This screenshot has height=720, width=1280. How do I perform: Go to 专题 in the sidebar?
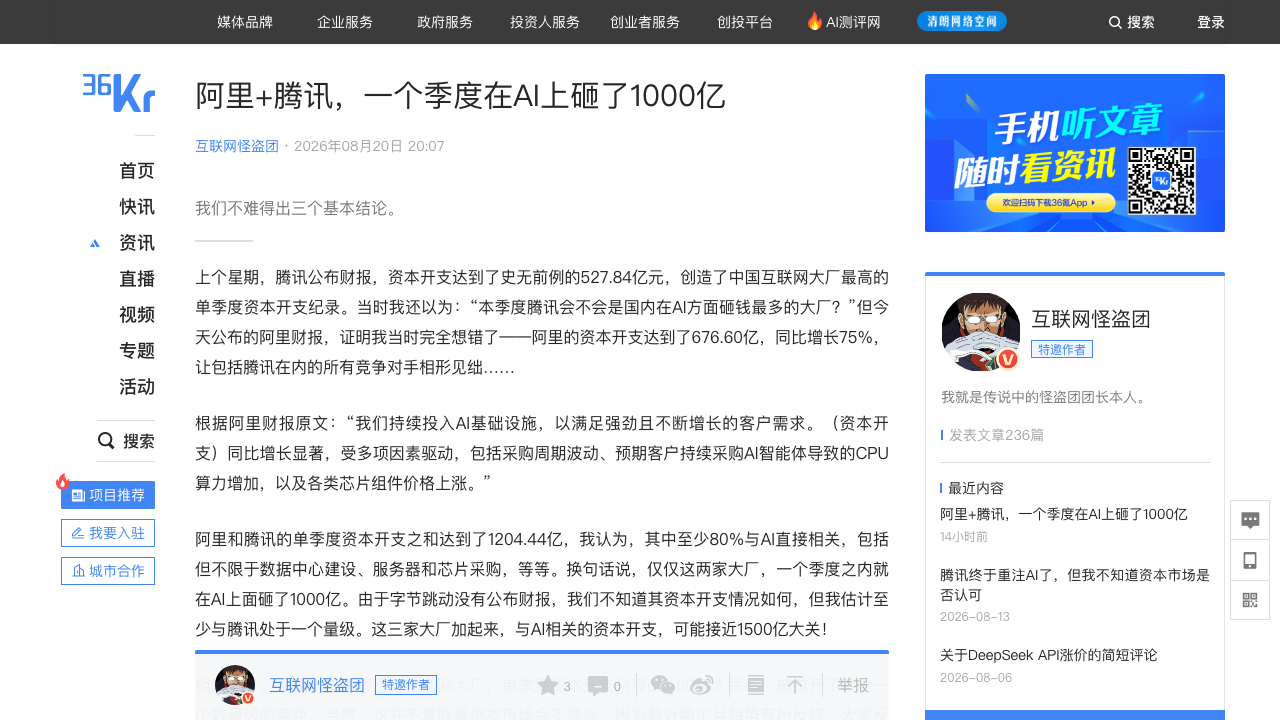pos(137,351)
